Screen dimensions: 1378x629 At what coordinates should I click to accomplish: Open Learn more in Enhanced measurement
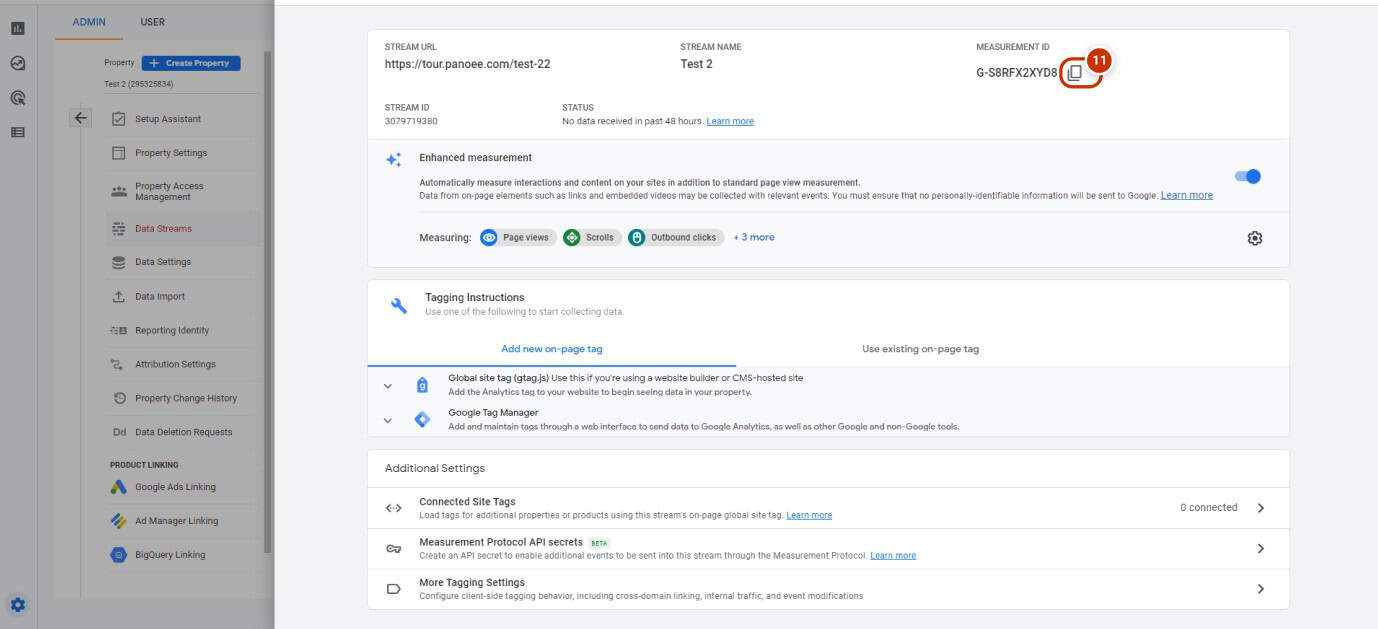1187,195
